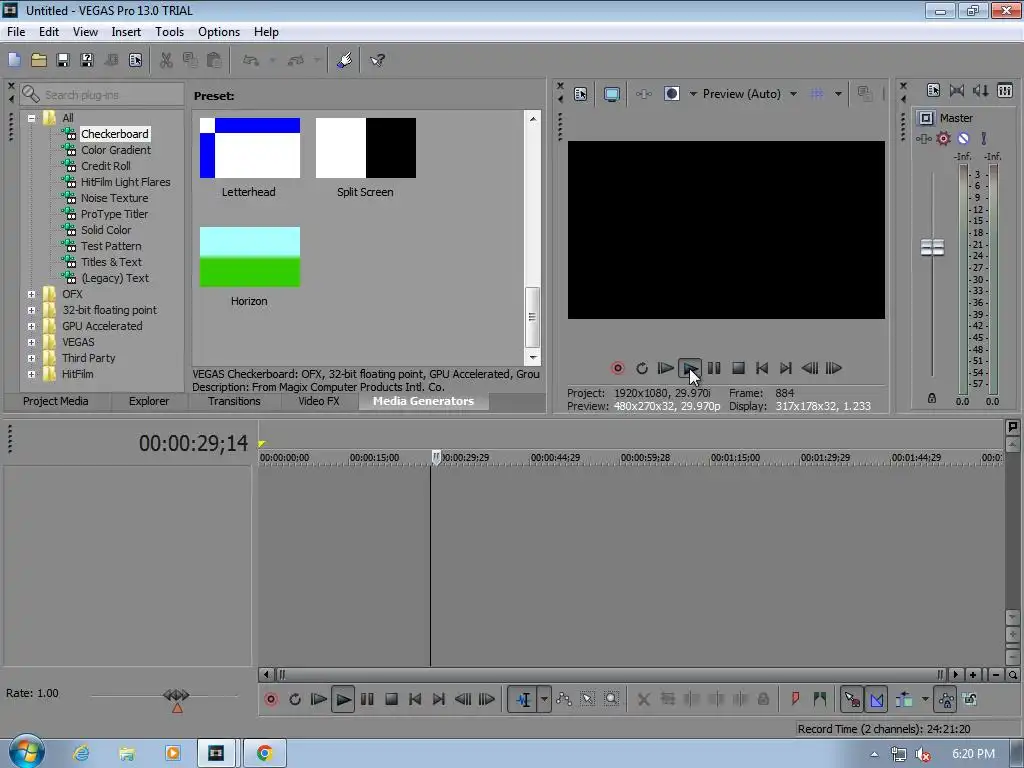Click the Master automation settings icon

coord(923,138)
